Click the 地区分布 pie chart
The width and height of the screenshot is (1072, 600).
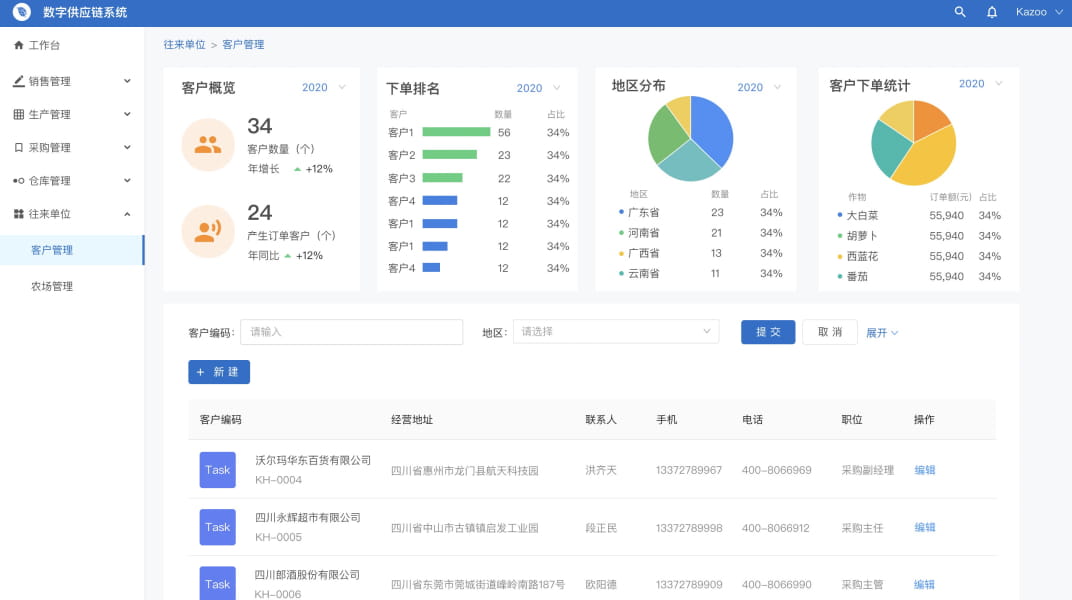[691, 139]
